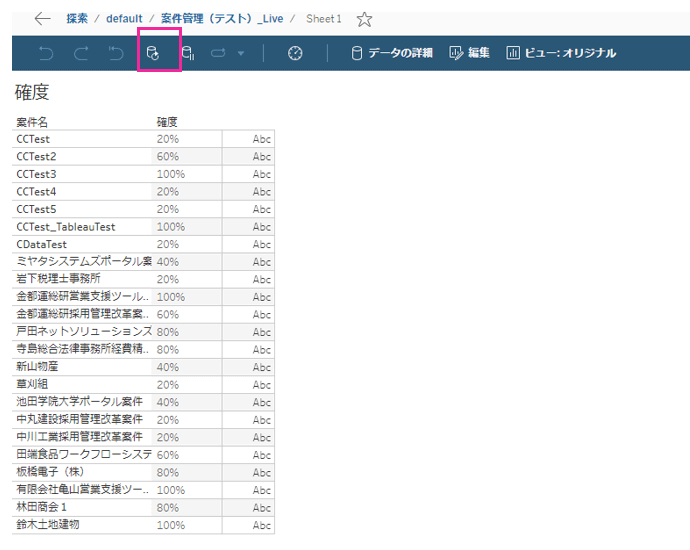Favorite this view with the star icon

(364, 19)
